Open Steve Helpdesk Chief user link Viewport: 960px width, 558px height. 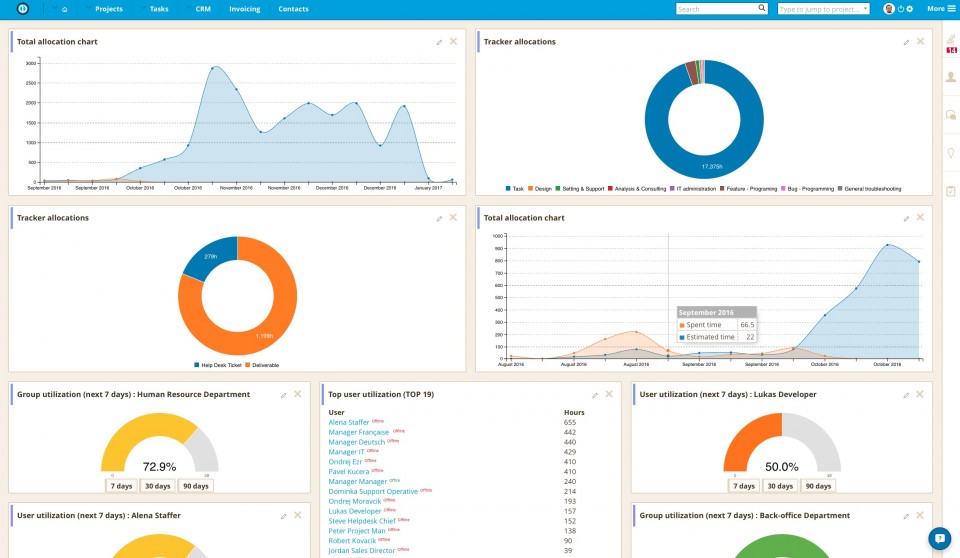pyautogui.click(x=362, y=521)
